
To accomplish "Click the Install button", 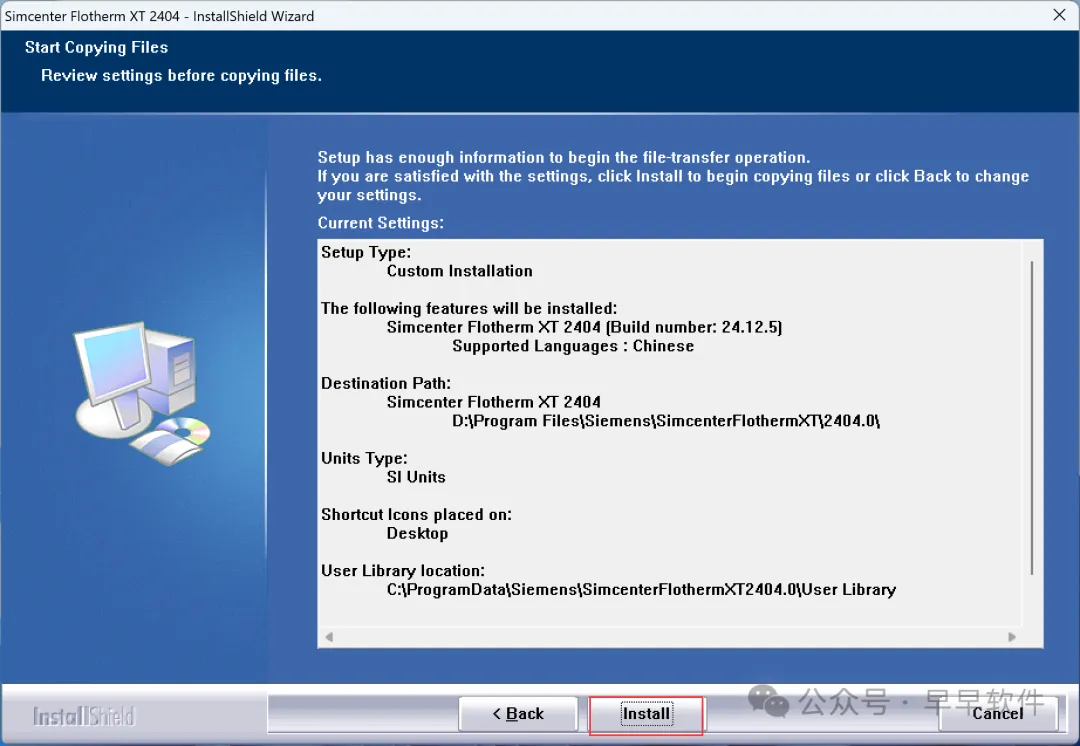I will tap(646, 714).
